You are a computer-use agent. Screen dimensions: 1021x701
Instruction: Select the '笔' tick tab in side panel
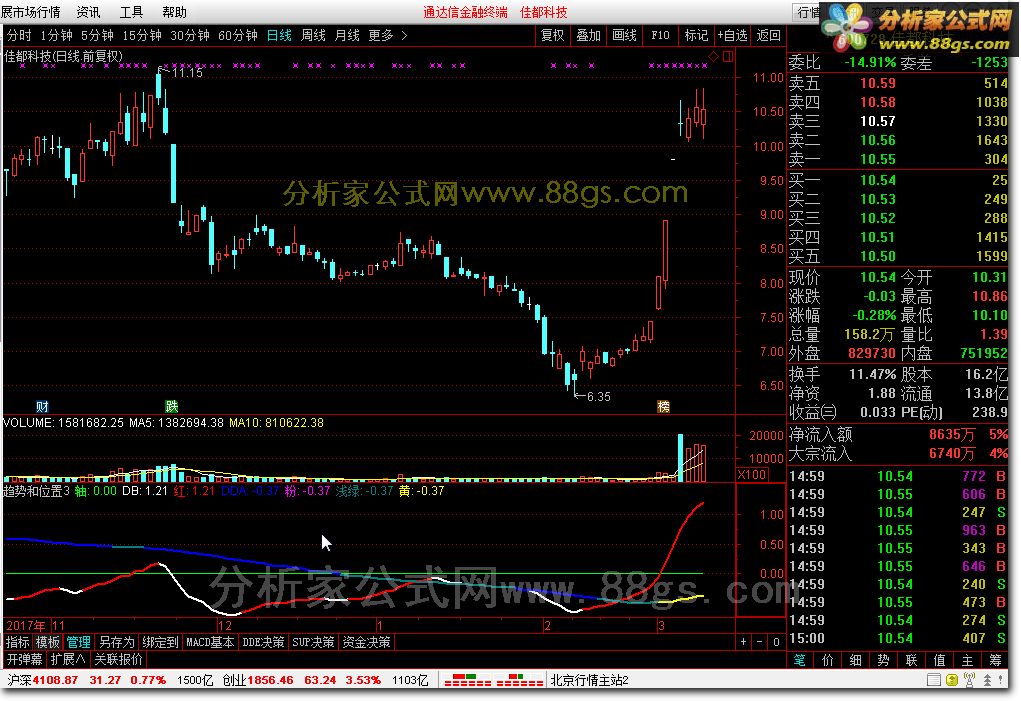pyautogui.click(x=800, y=659)
